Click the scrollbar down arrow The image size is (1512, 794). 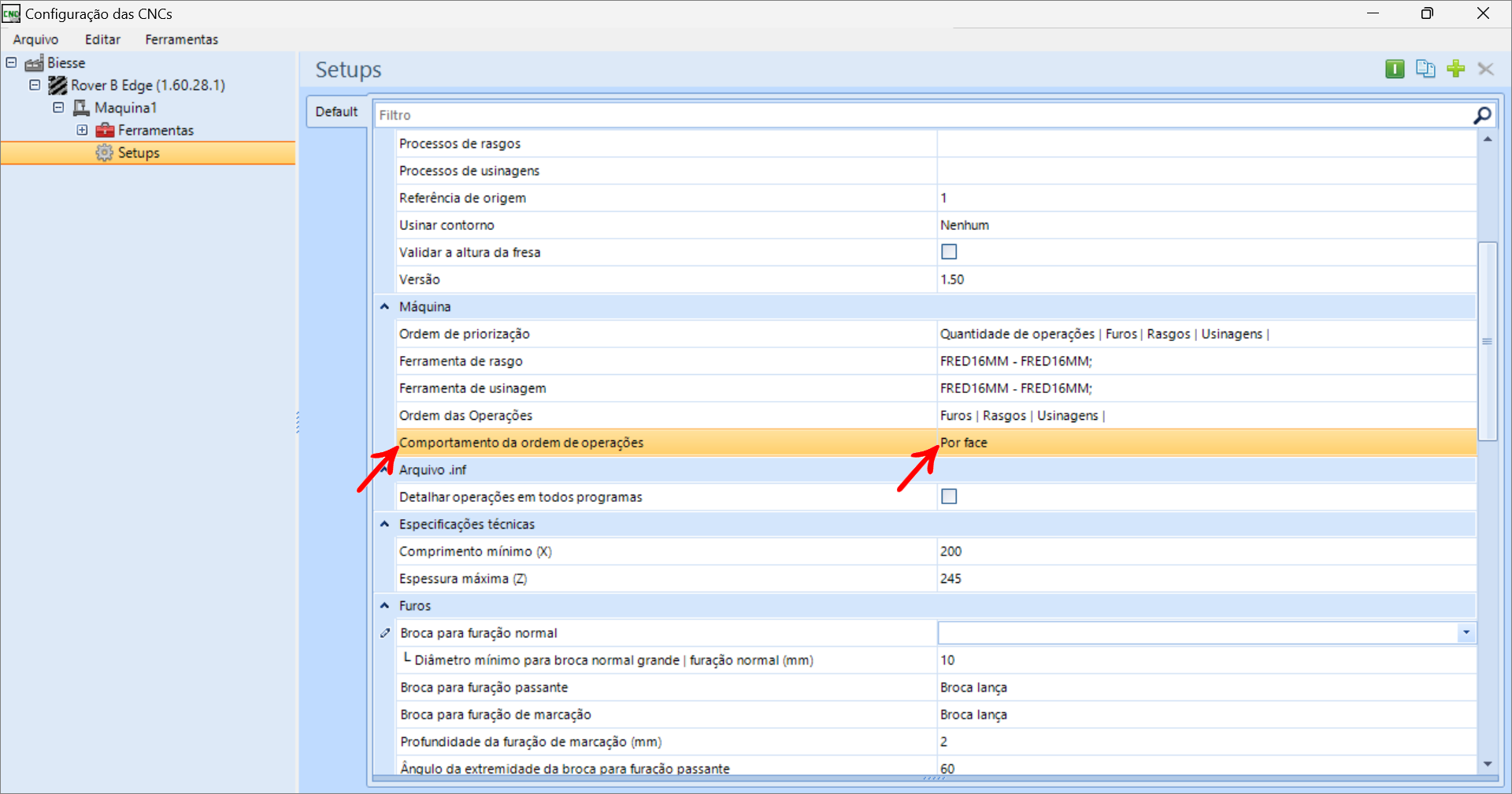click(1488, 764)
